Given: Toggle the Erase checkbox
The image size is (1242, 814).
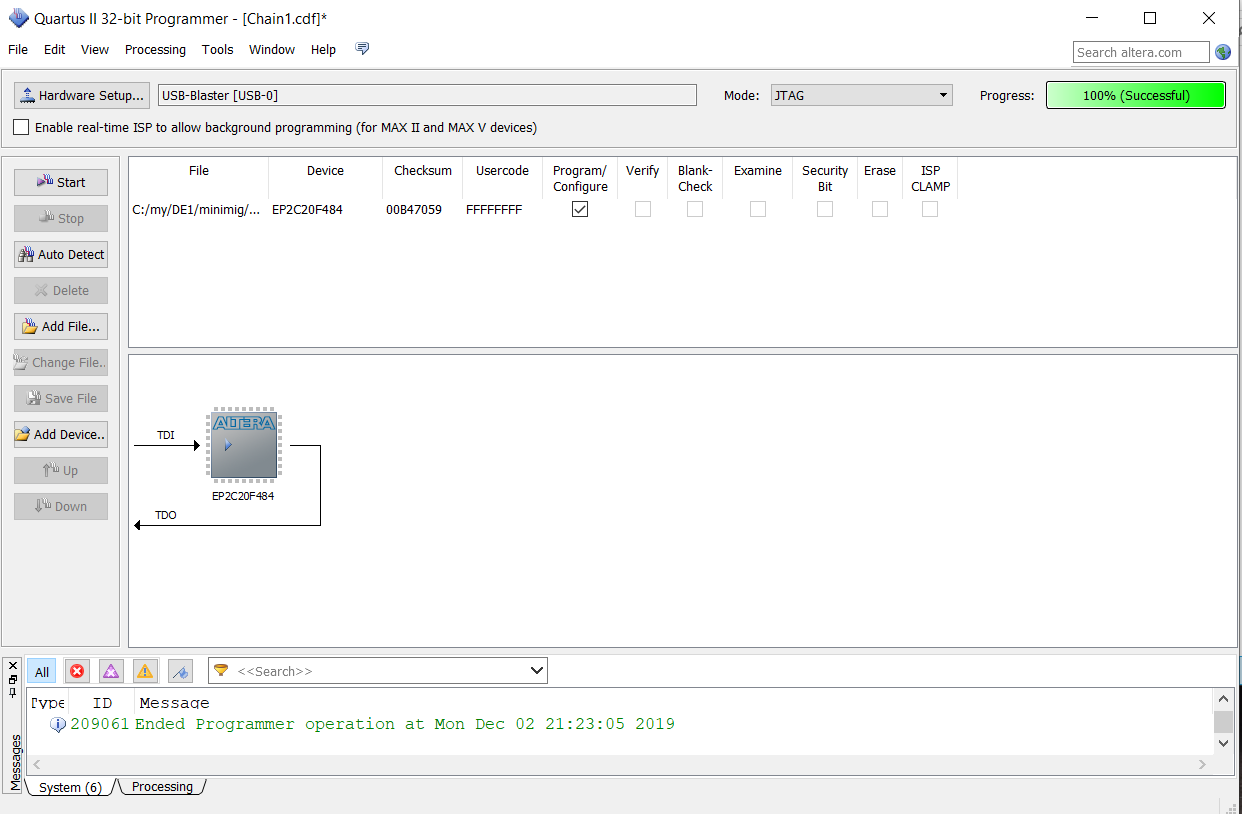Looking at the screenshot, I should click(880, 209).
